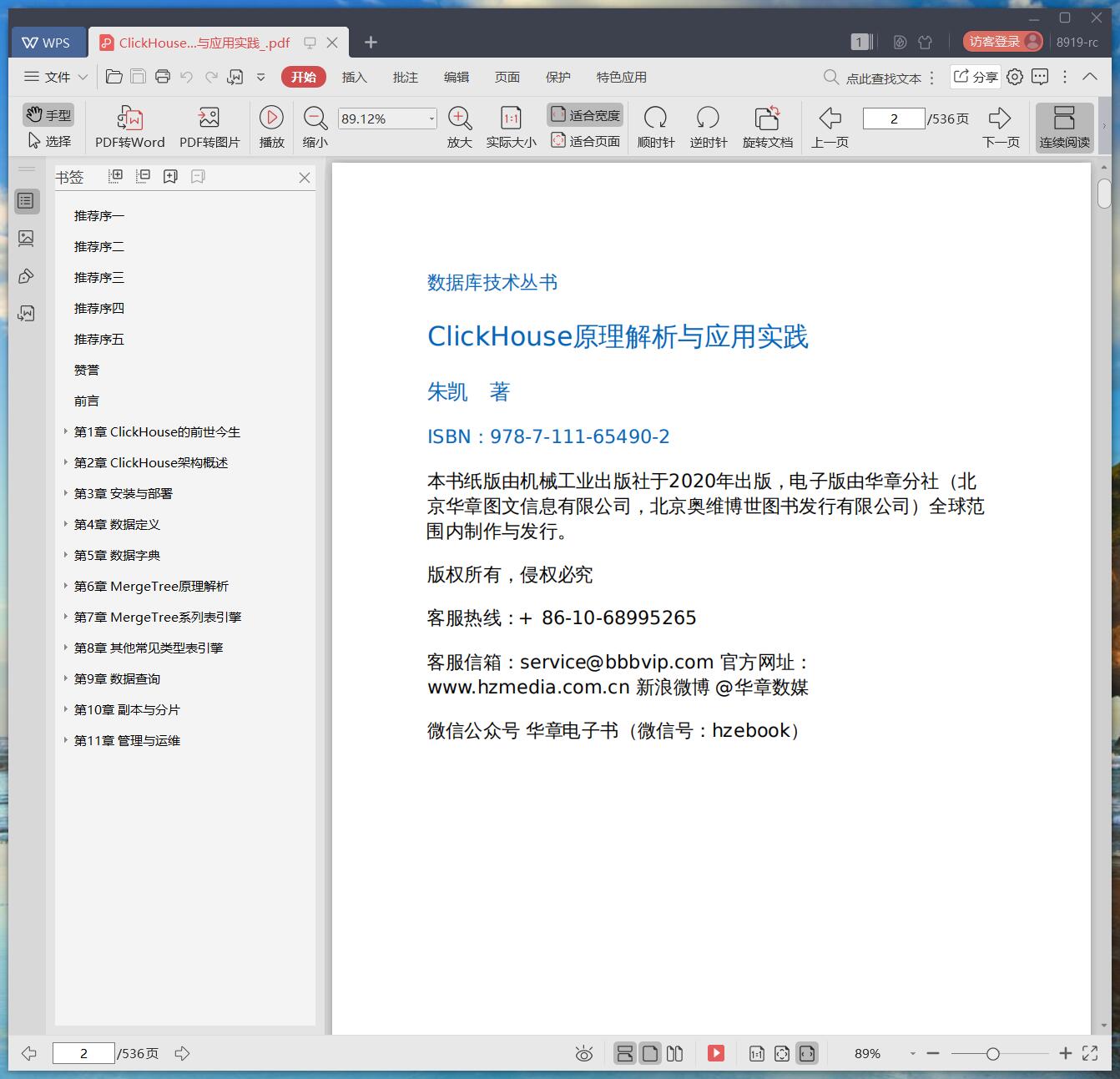Select the Hand tool
The image size is (1120, 1079).
pos(48,115)
